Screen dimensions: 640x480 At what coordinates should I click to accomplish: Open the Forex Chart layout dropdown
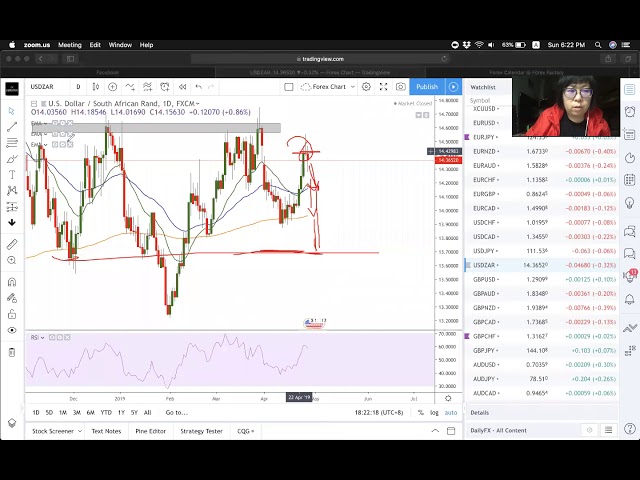[329, 87]
